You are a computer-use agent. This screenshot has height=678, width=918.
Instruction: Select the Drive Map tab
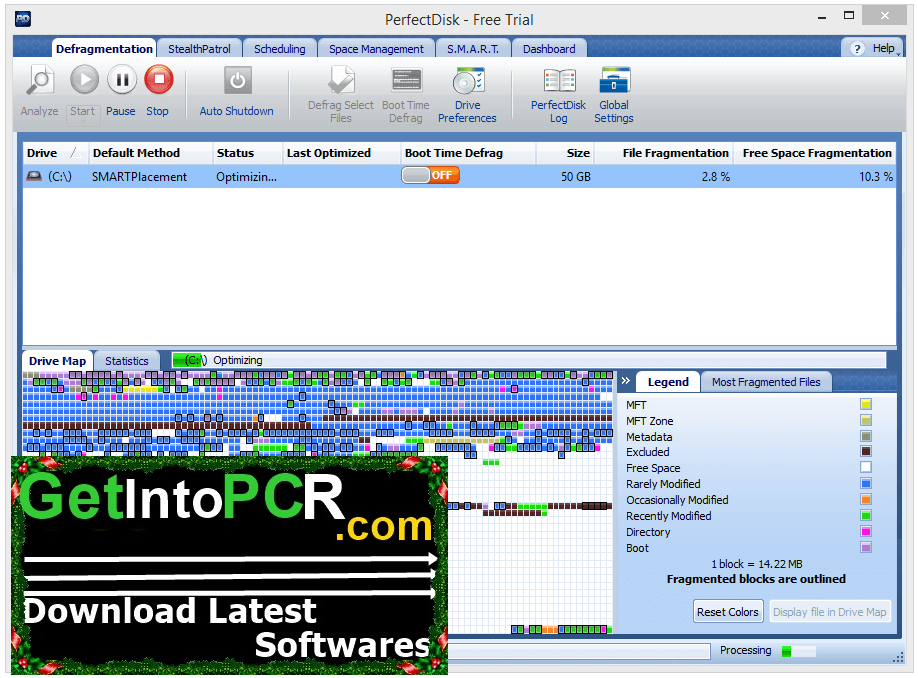[57, 361]
